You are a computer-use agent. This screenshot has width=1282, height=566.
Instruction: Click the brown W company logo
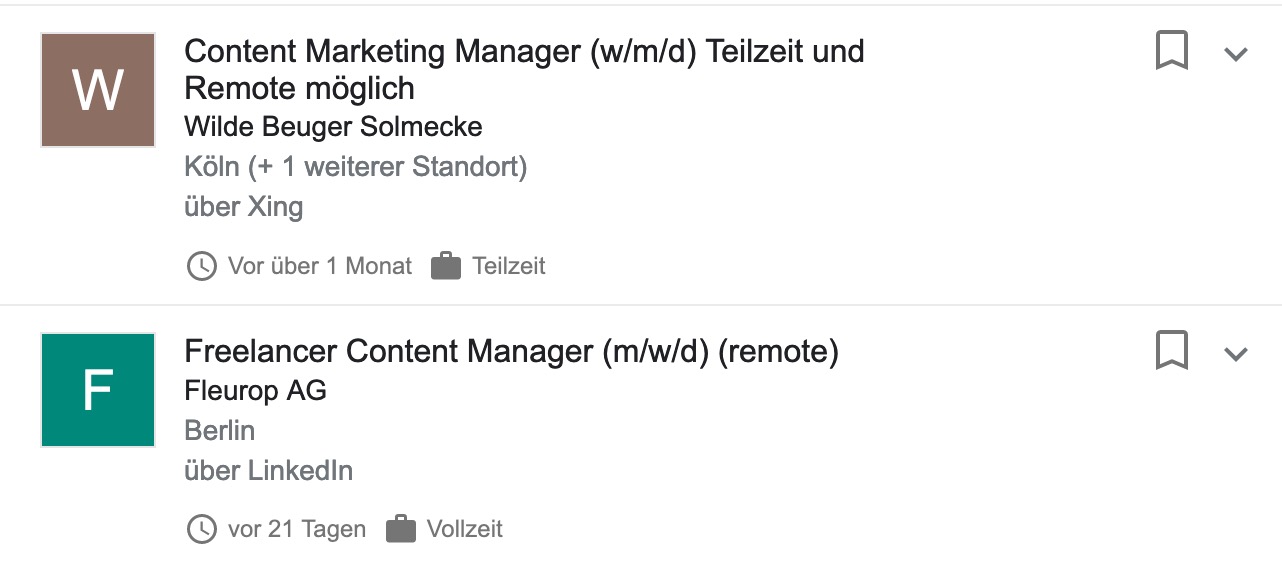98,90
